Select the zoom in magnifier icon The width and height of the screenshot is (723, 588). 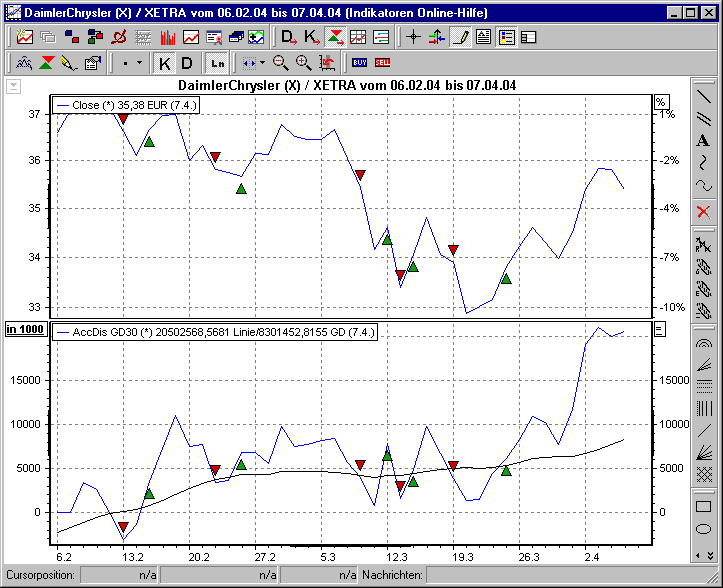click(303, 62)
